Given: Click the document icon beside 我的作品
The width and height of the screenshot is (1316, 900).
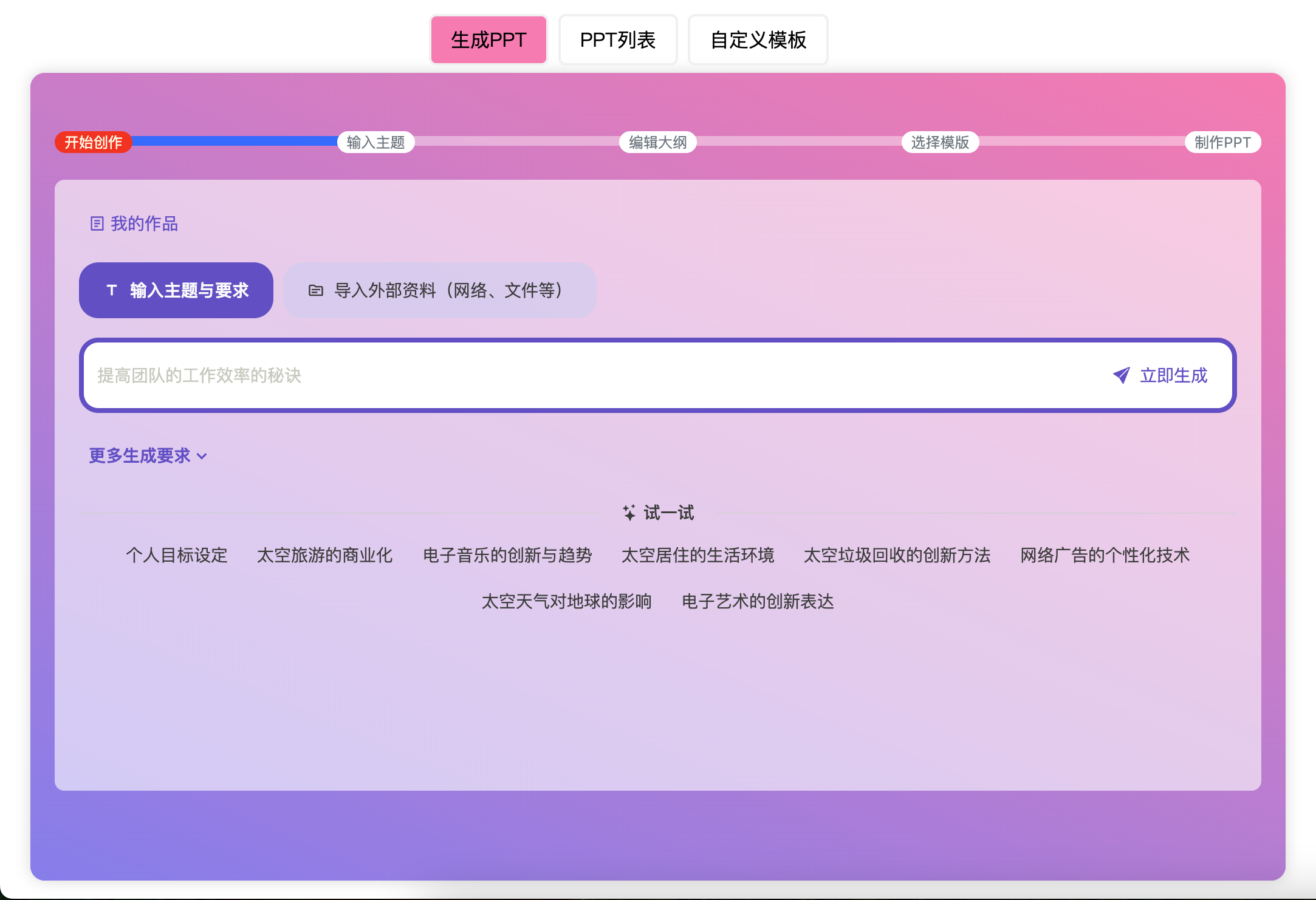Looking at the screenshot, I should (97, 224).
